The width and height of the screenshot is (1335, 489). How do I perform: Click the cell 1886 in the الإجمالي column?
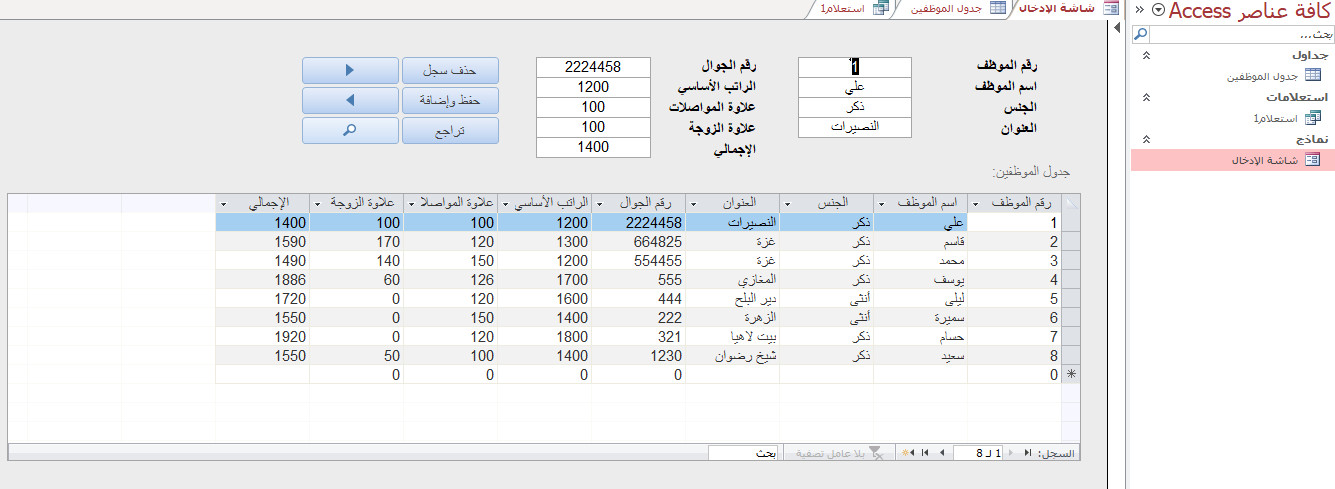[x=262, y=279]
